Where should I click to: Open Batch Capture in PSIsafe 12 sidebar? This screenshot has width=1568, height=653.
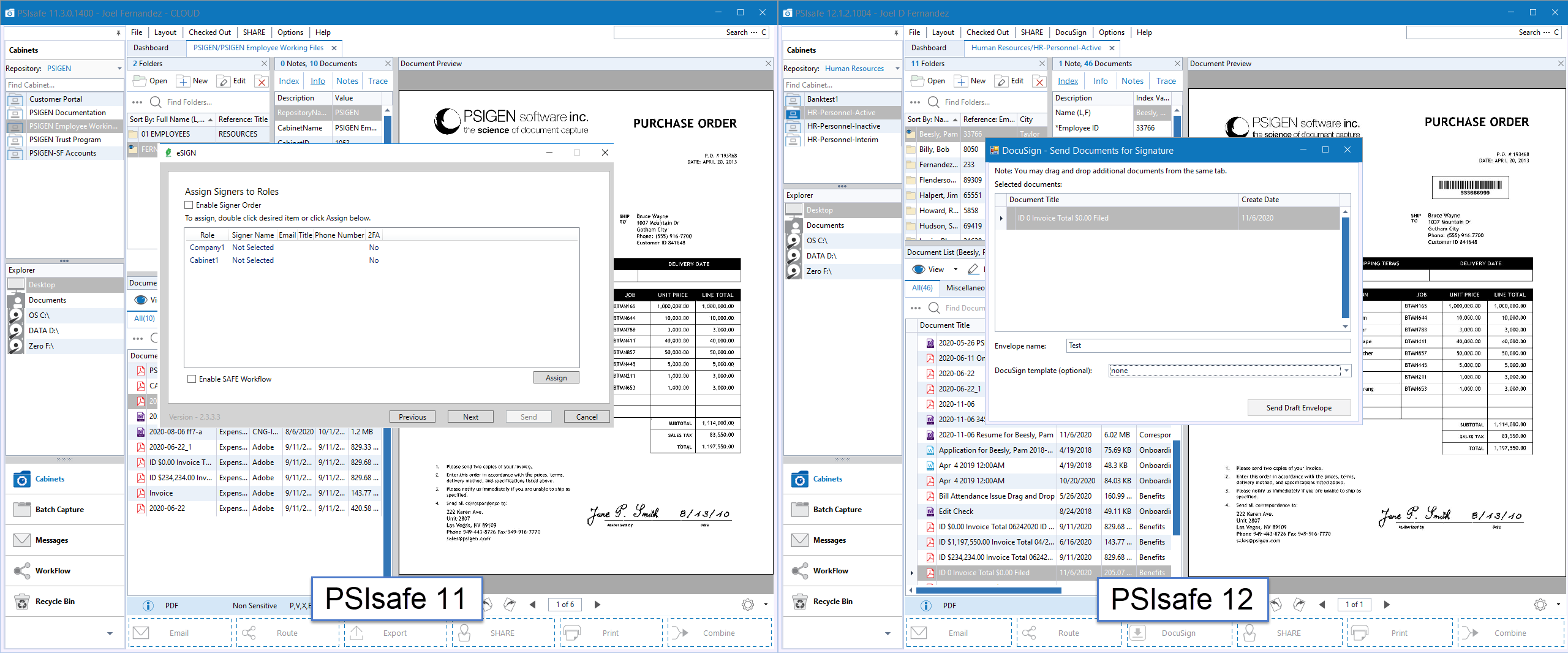pyautogui.click(x=837, y=510)
